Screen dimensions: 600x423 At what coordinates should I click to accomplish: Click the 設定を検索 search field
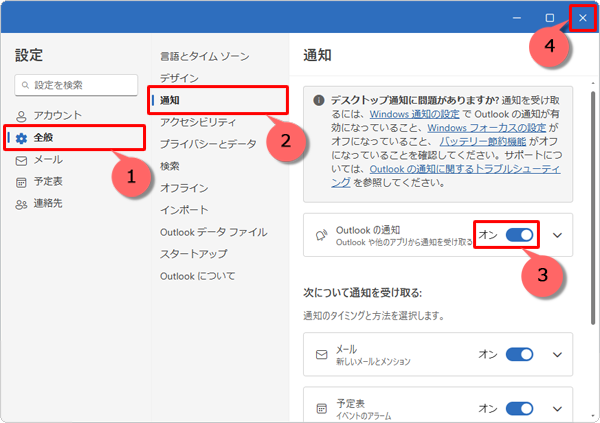(x=76, y=85)
